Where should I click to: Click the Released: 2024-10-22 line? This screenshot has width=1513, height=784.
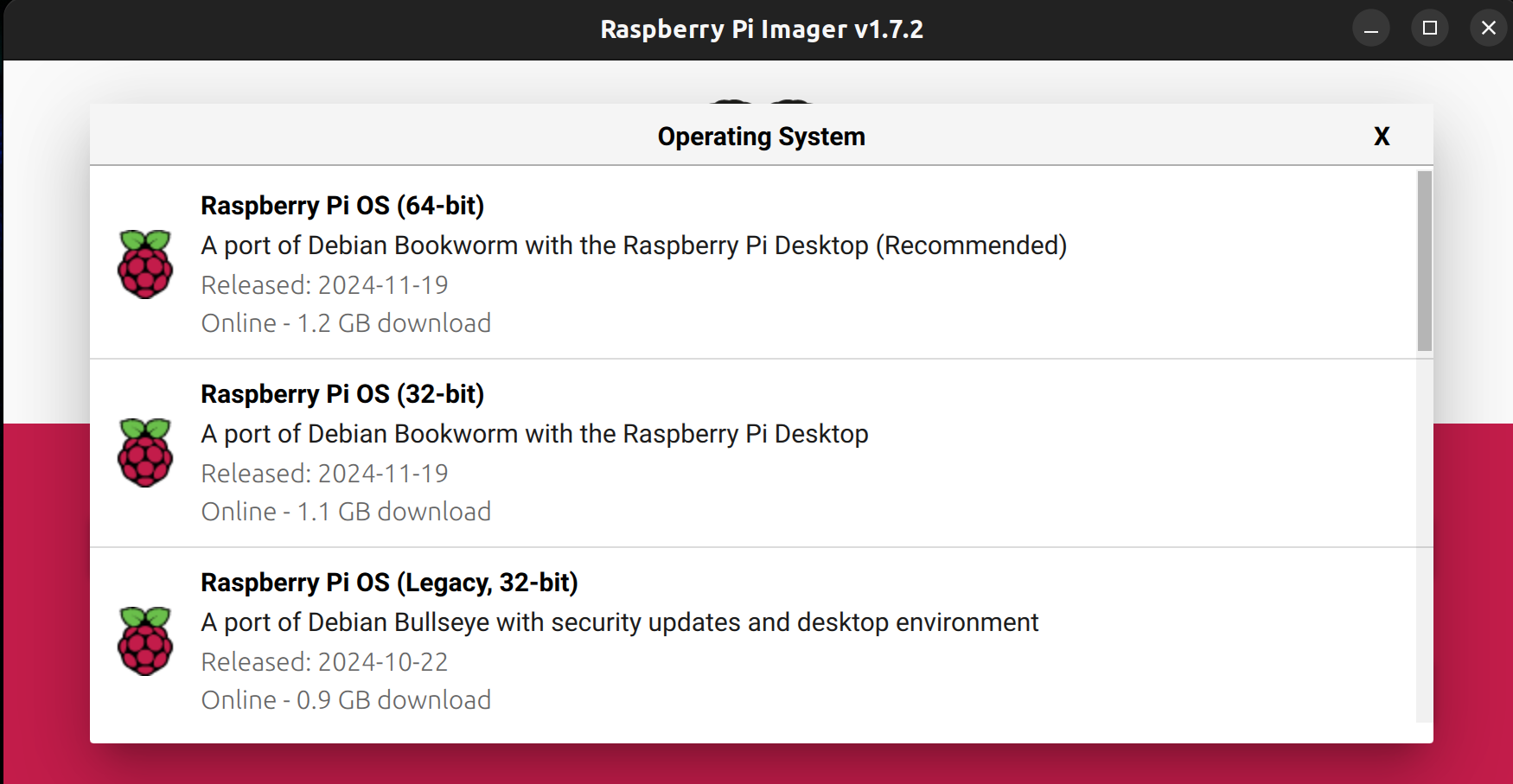(x=324, y=662)
